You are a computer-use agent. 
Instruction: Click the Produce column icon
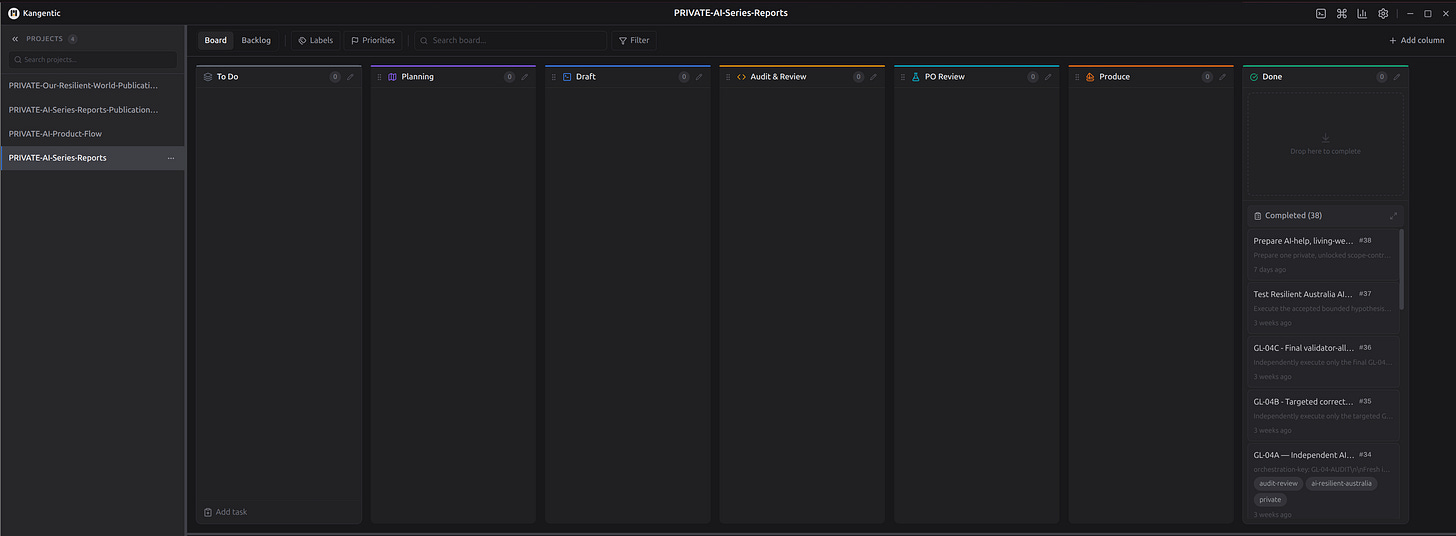[x=1090, y=77]
